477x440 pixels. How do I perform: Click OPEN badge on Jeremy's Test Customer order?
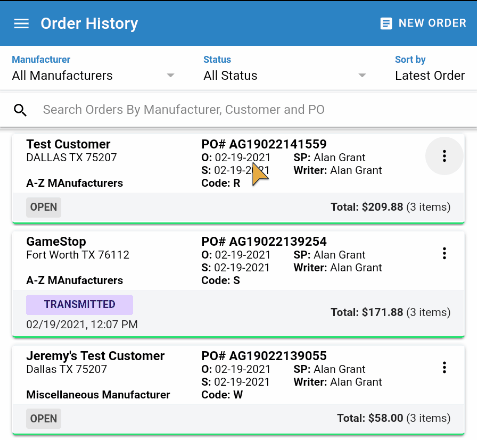(44, 419)
